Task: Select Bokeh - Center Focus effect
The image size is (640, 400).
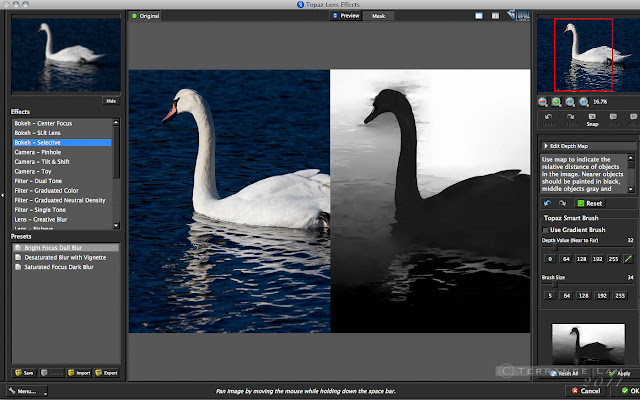Action: click(62, 123)
